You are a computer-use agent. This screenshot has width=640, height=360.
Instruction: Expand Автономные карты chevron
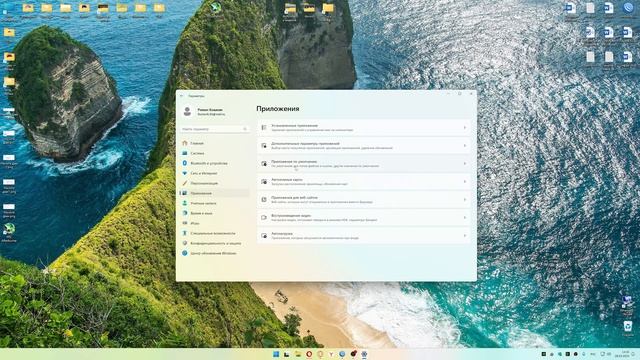(x=464, y=182)
